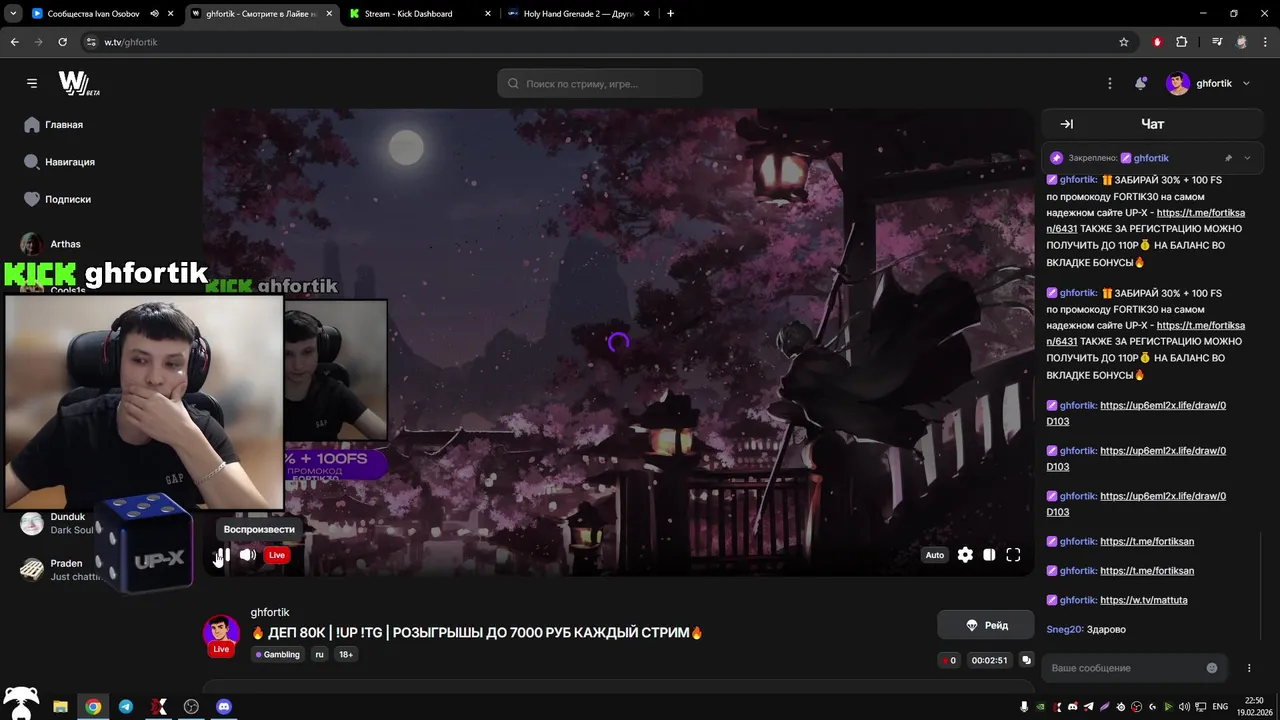The height and width of the screenshot is (720, 1280).
Task: Open File Explorer from taskbar
Action: coord(60,707)
